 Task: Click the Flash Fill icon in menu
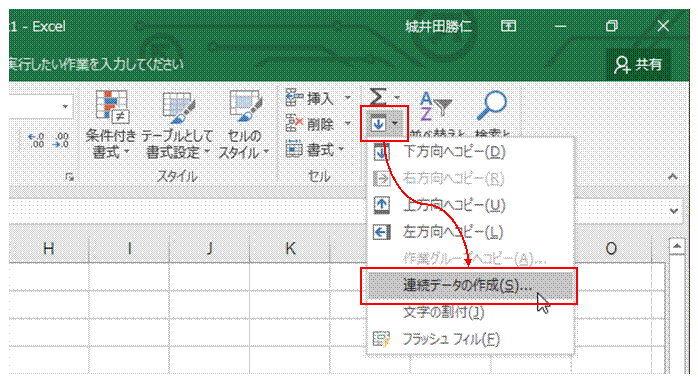point(381,340)
